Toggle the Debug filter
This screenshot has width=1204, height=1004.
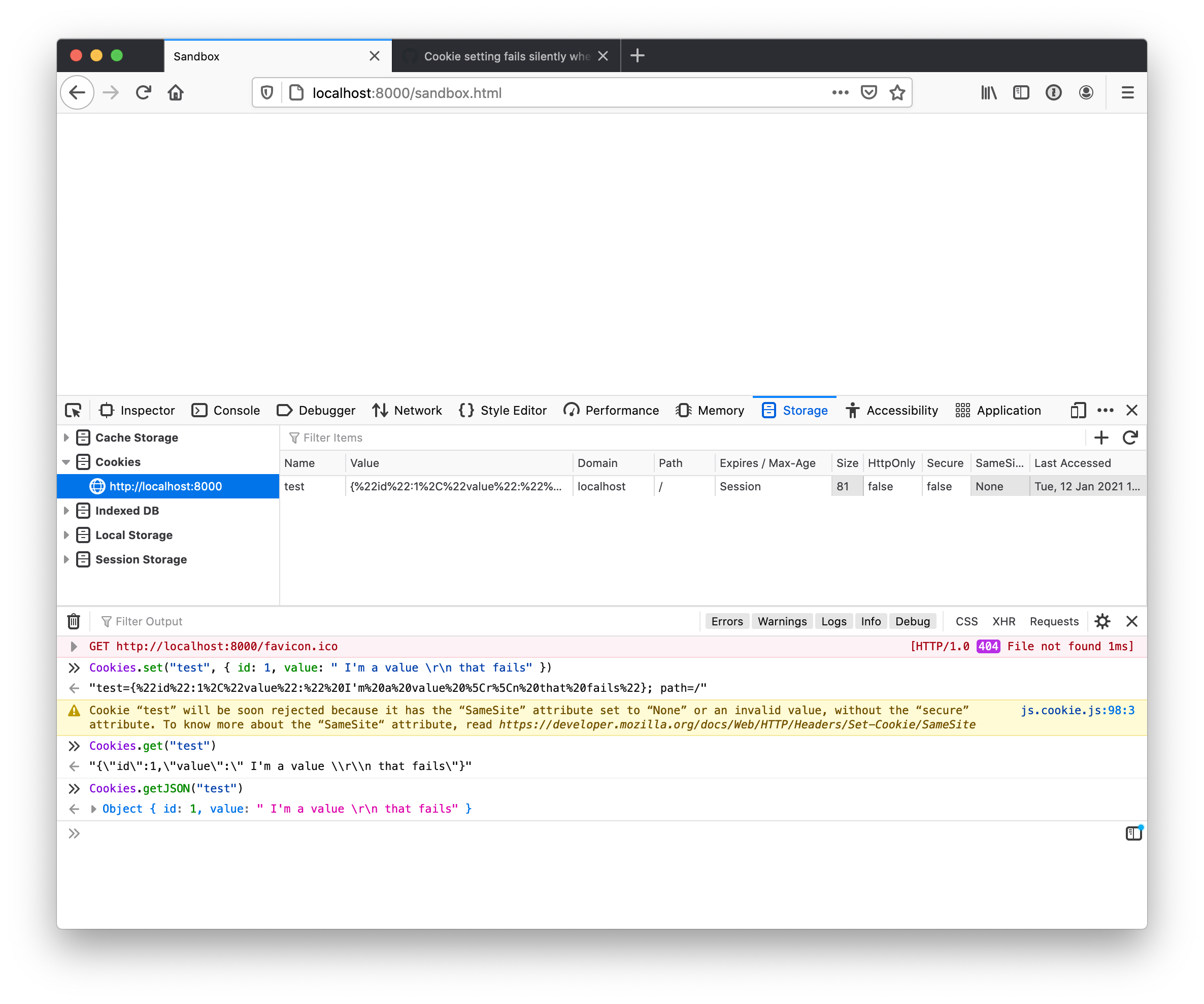click(x=913, y=622)
